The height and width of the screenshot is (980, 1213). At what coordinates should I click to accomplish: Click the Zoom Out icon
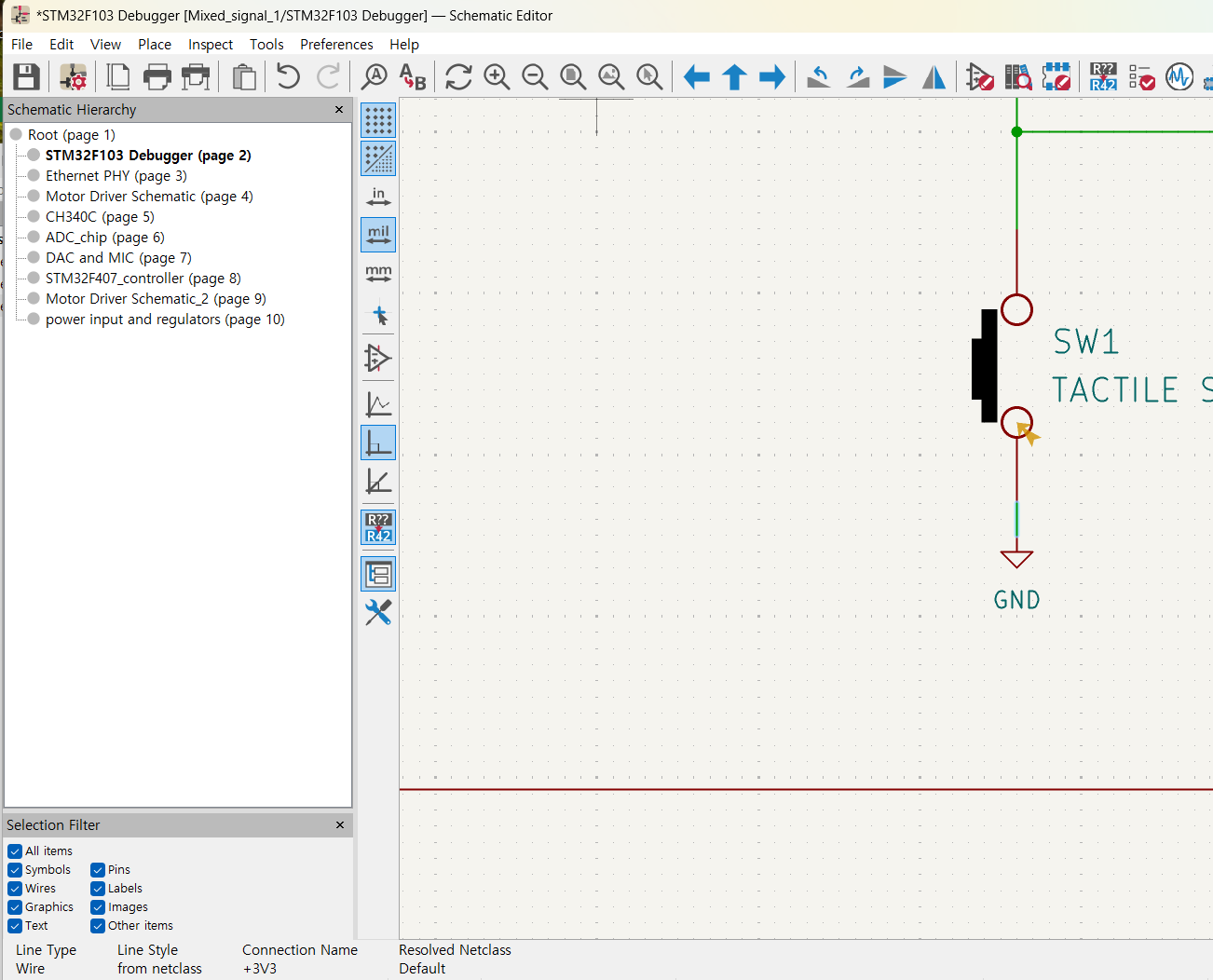[535, 76]
